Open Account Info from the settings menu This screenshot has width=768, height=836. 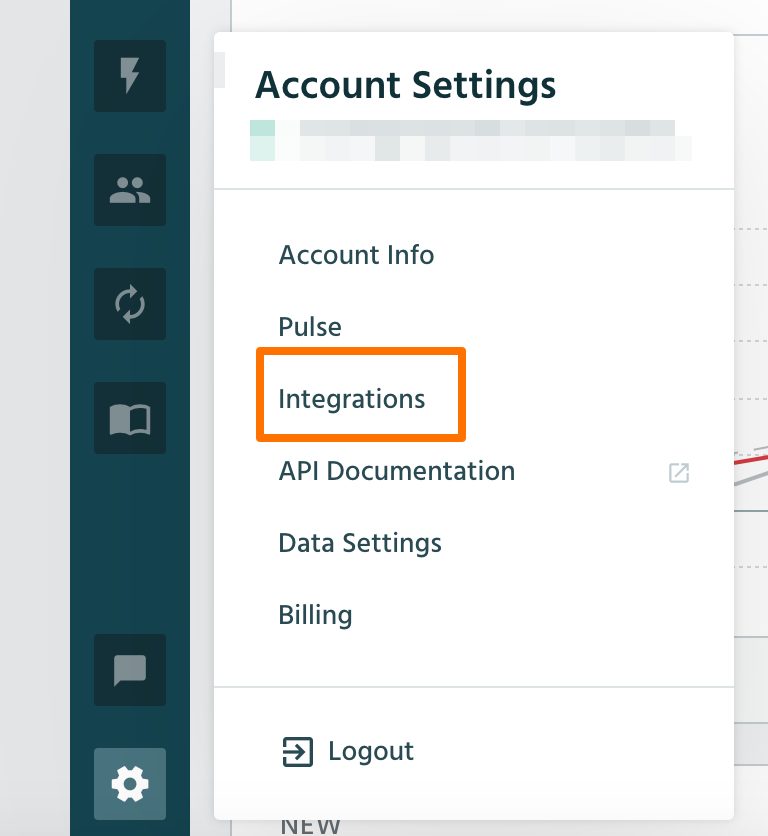[356, 255]
